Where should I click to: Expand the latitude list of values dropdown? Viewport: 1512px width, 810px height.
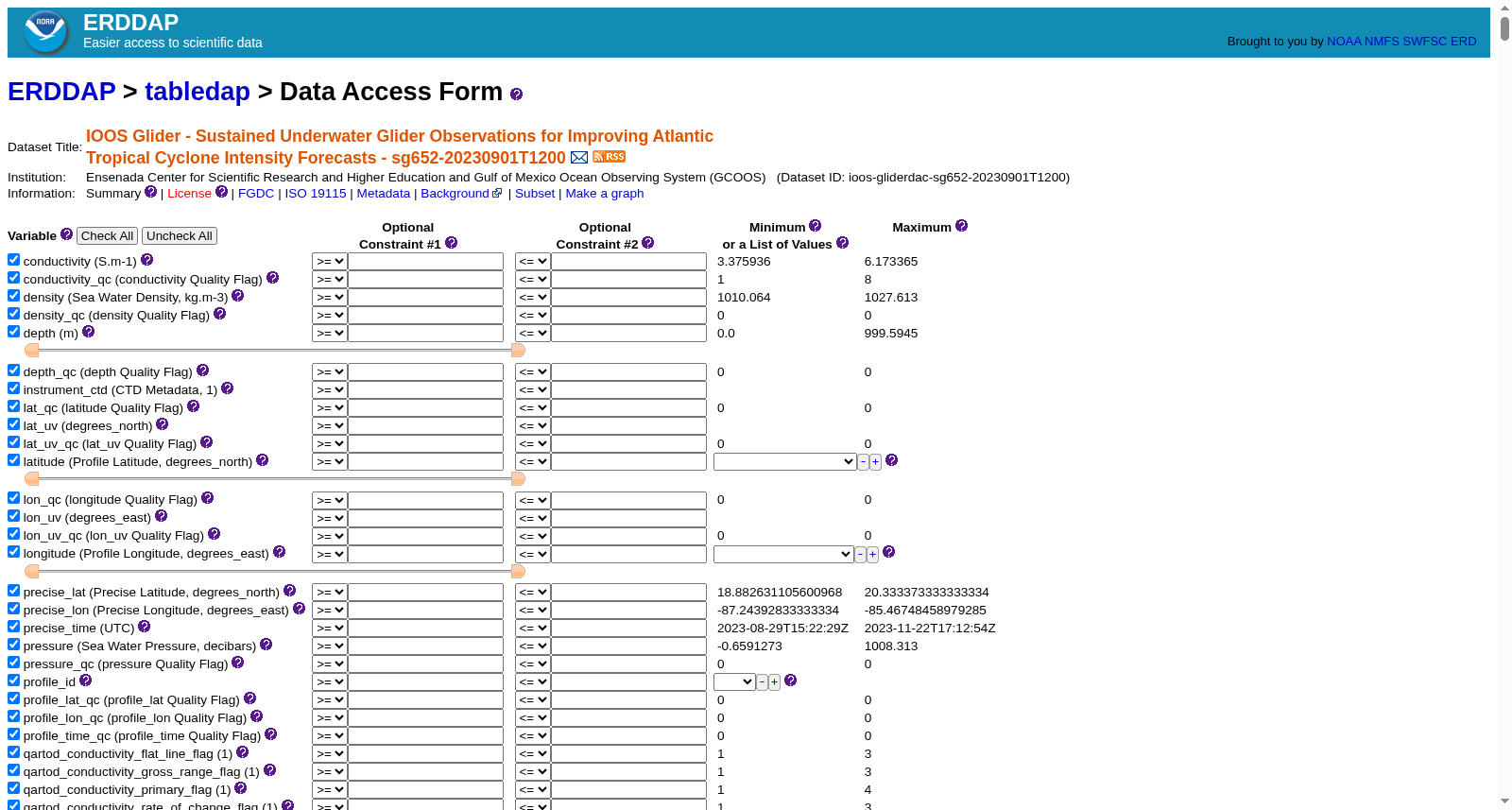tap(784, 462)
